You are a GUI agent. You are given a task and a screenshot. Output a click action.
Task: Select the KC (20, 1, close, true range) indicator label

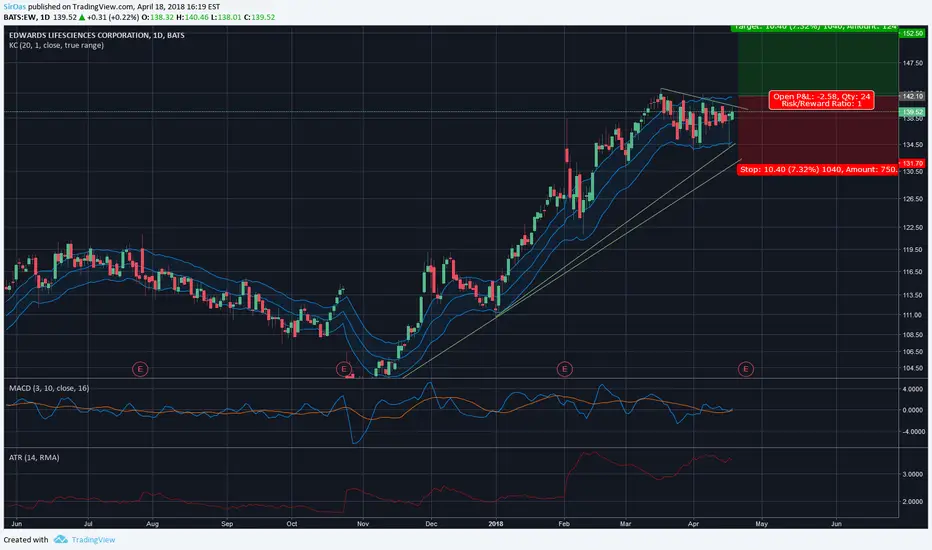pos(56,45)
